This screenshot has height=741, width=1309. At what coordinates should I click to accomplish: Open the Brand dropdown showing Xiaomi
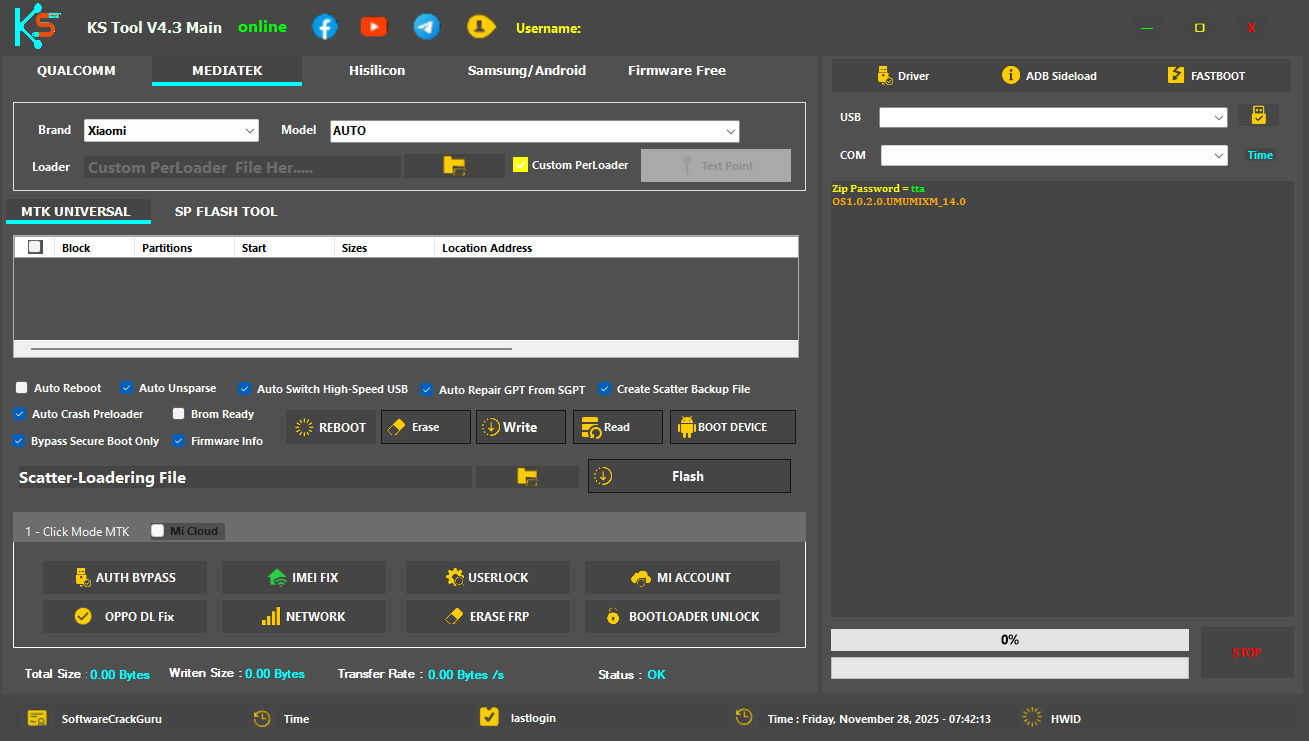(171, 130)
